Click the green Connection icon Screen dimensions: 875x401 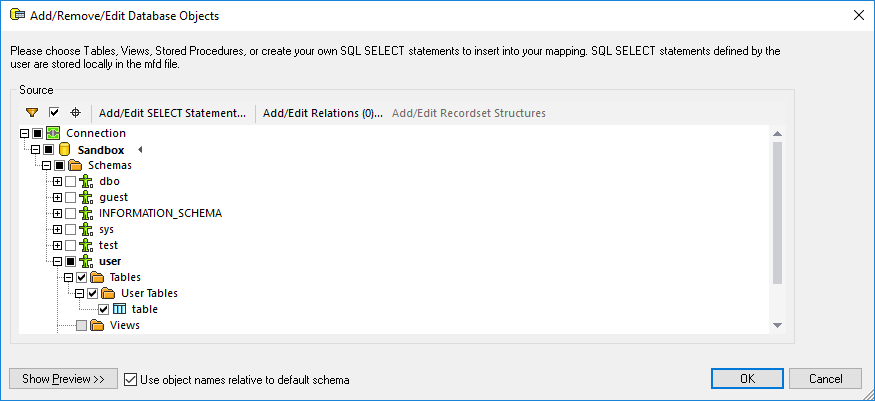pos(53,133)
